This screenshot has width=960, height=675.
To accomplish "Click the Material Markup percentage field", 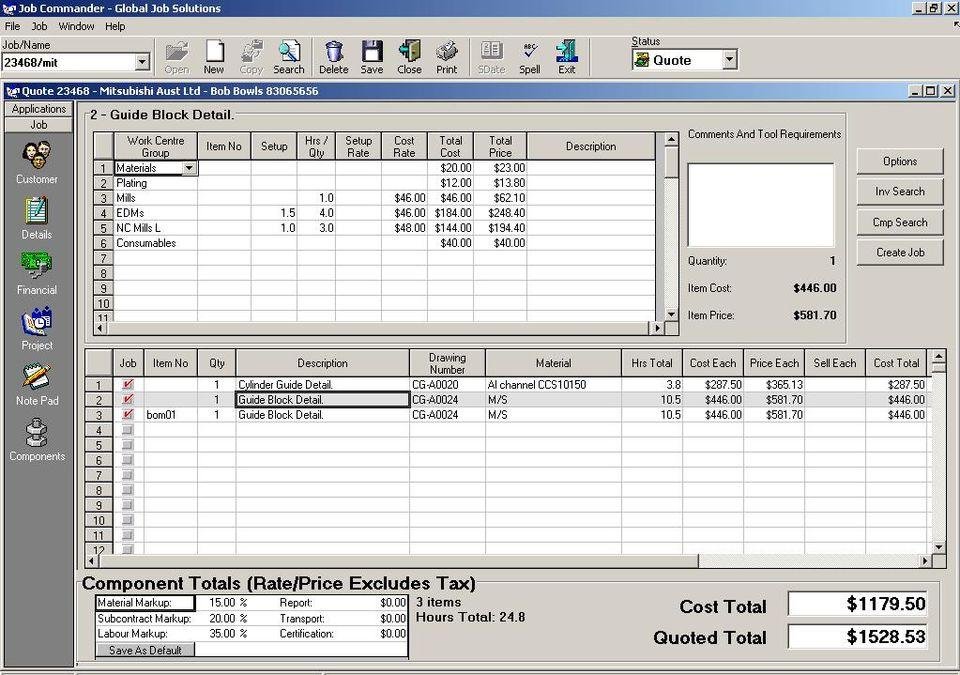I will pos(220,603).
